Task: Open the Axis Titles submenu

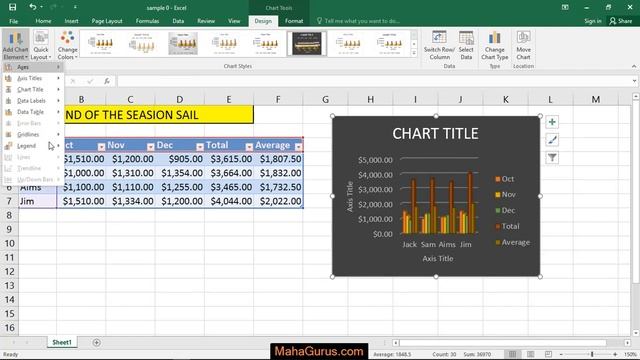Action: (33, 78)
